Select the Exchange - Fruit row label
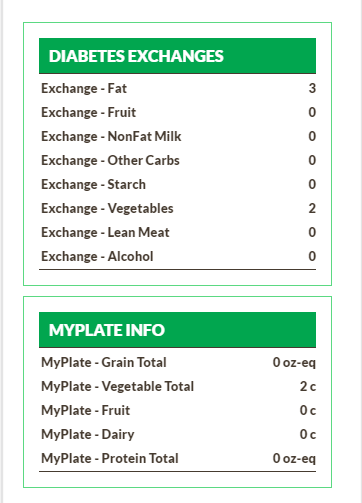 pyautogui.click(x=88, y=113)
